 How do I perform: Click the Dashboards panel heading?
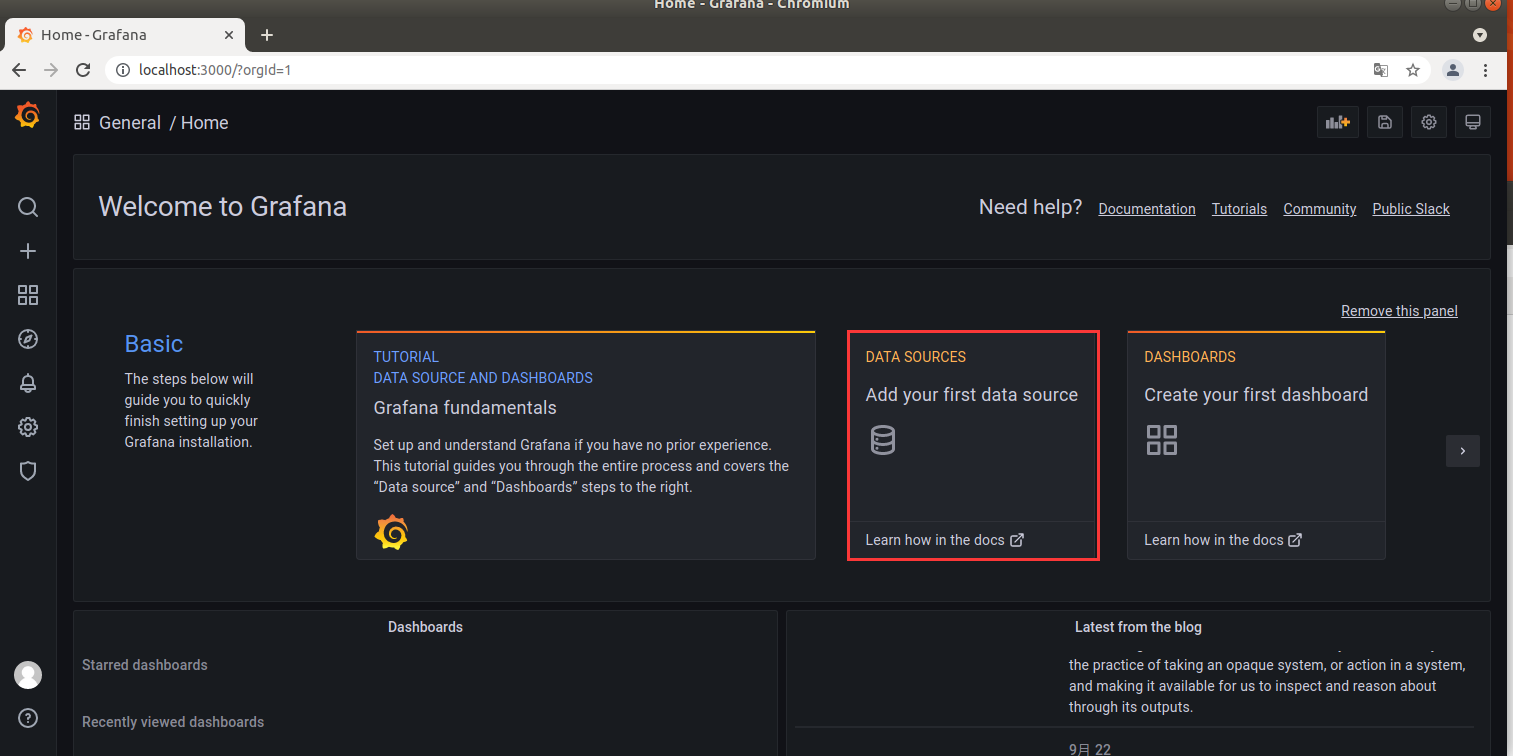point(425,627)
